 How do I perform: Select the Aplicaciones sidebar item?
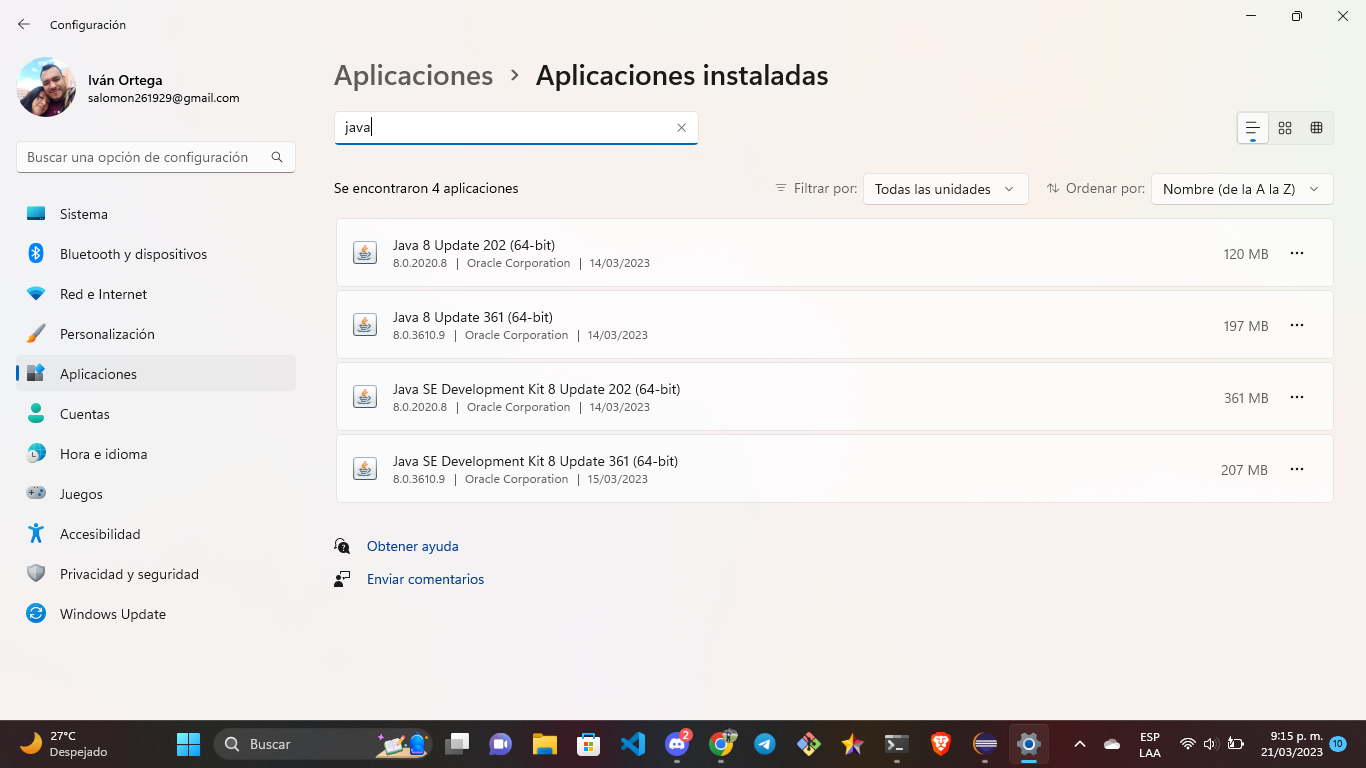point(156,374)
